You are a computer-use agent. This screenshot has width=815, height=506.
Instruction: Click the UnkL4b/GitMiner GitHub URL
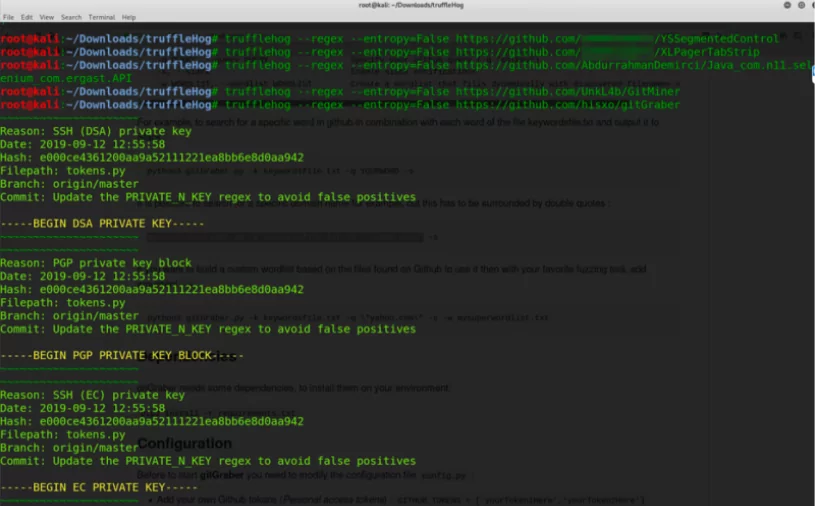click(x=568, y=91)
